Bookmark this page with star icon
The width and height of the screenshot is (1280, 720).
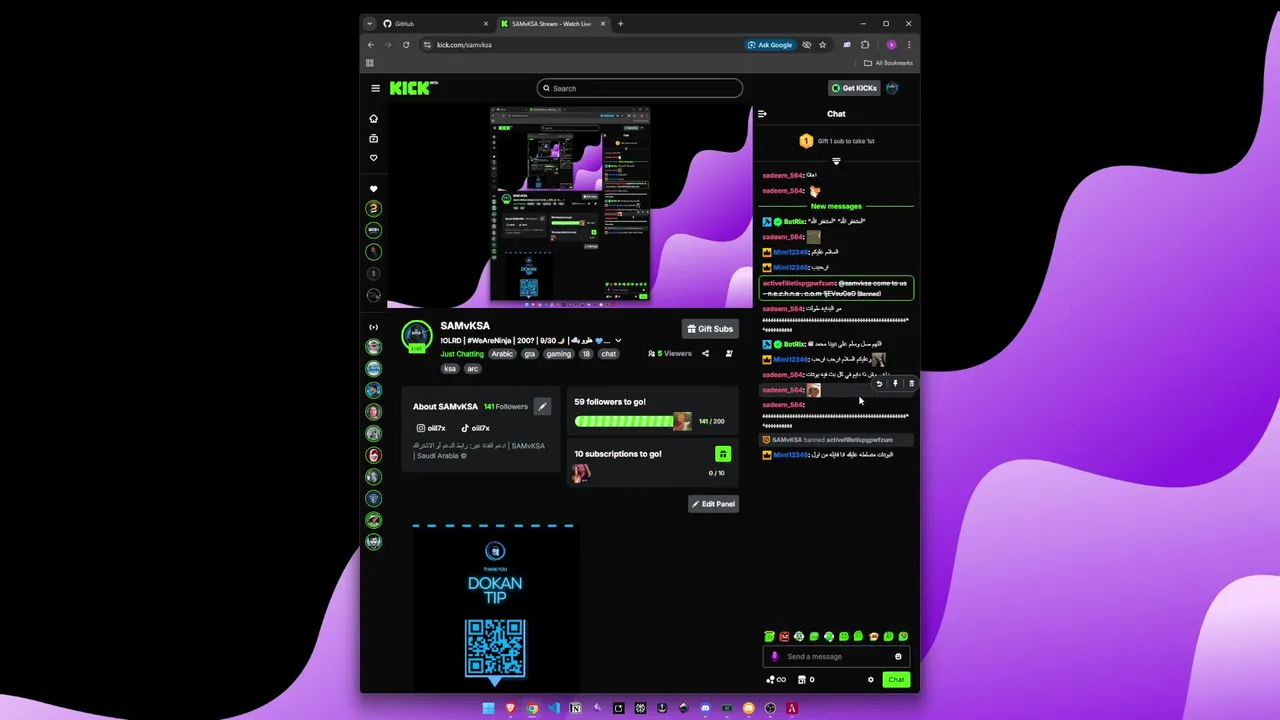(823, 45)
